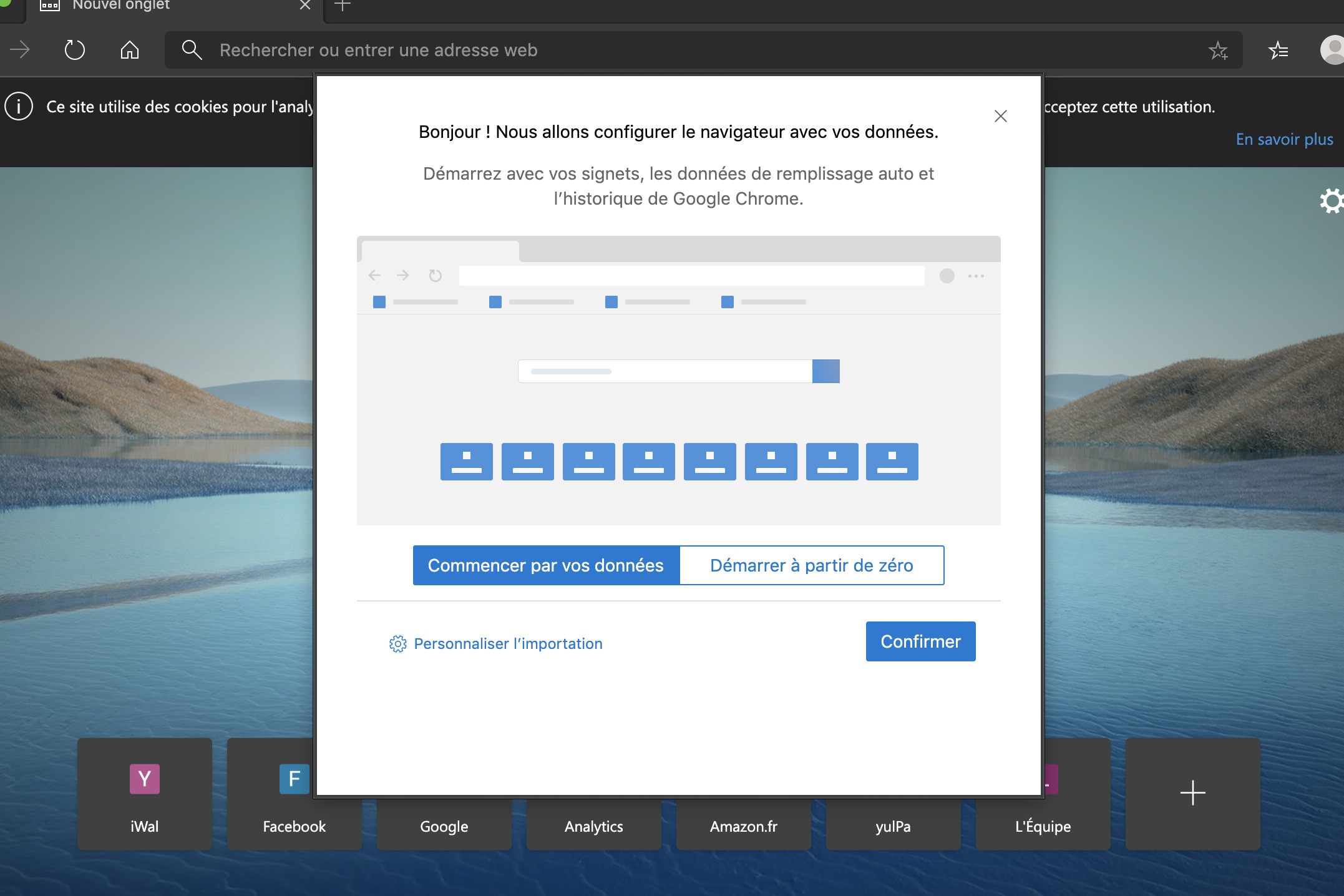Screen dimensions: 1344x896
Task: Follow the 'En savoir plus' link
Action: tap(1284, 139)
